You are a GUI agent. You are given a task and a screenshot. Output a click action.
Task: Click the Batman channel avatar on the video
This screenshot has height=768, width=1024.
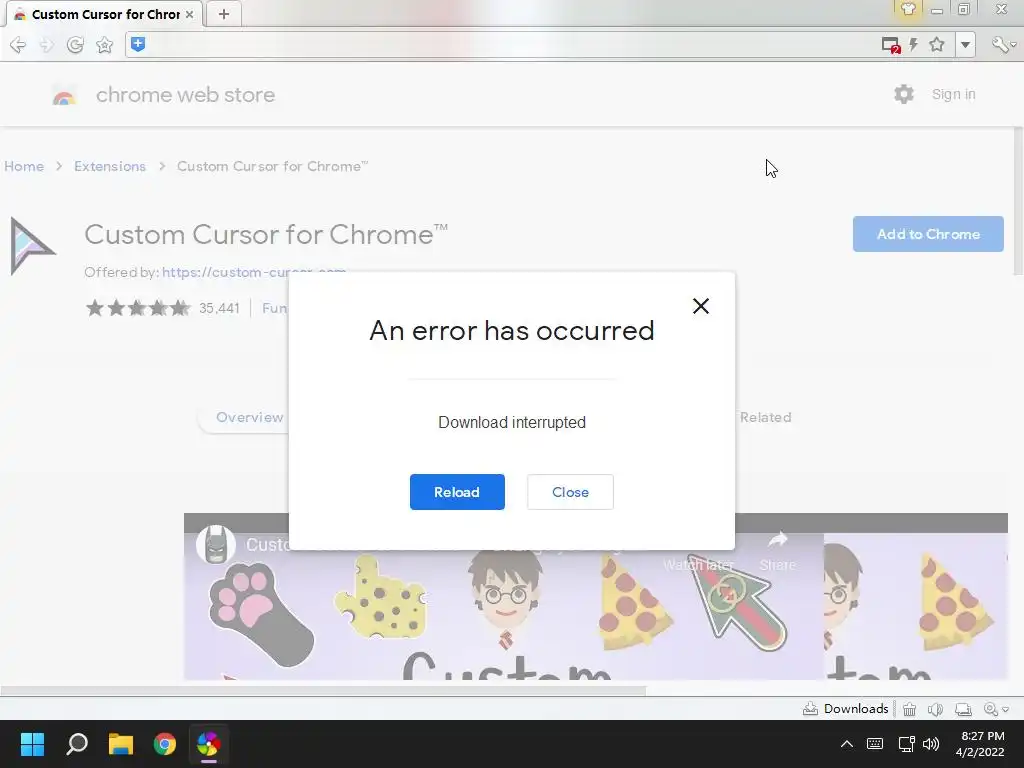click(216, 544)
